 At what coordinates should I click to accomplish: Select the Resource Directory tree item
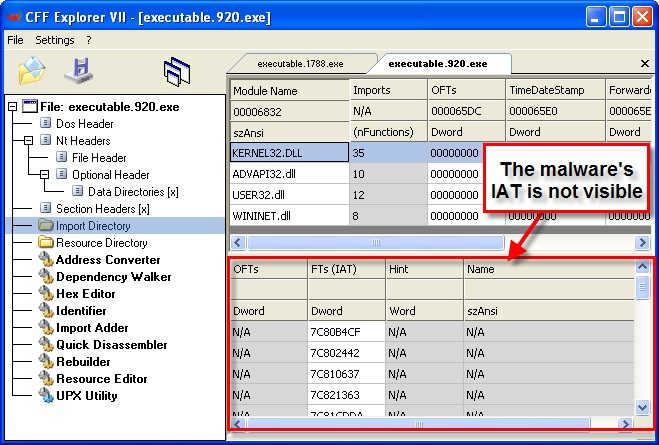101,243
